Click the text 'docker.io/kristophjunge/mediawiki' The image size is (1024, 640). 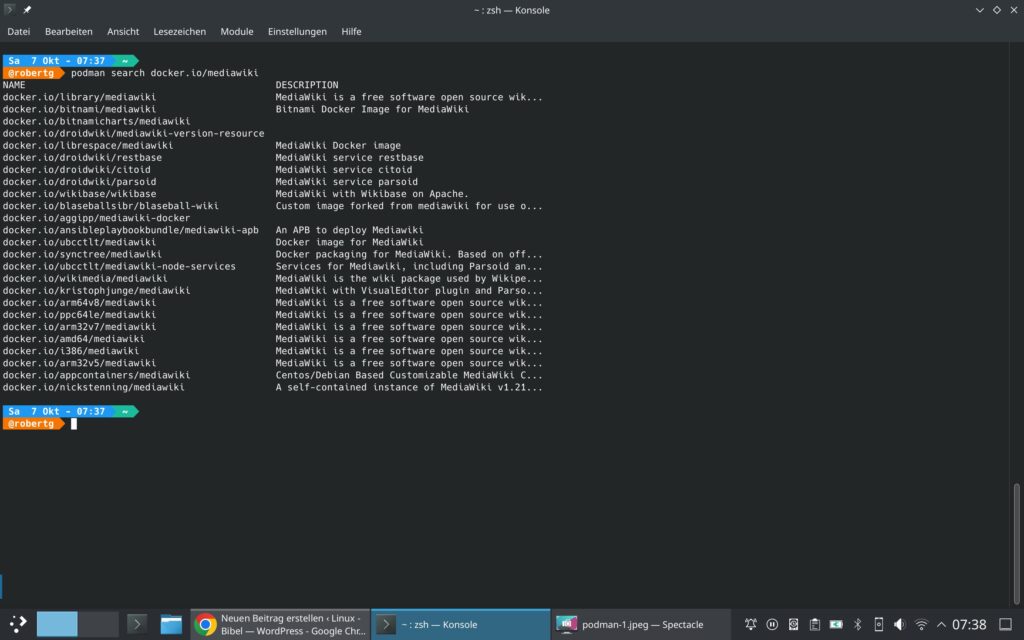click(x=97, y=291)
